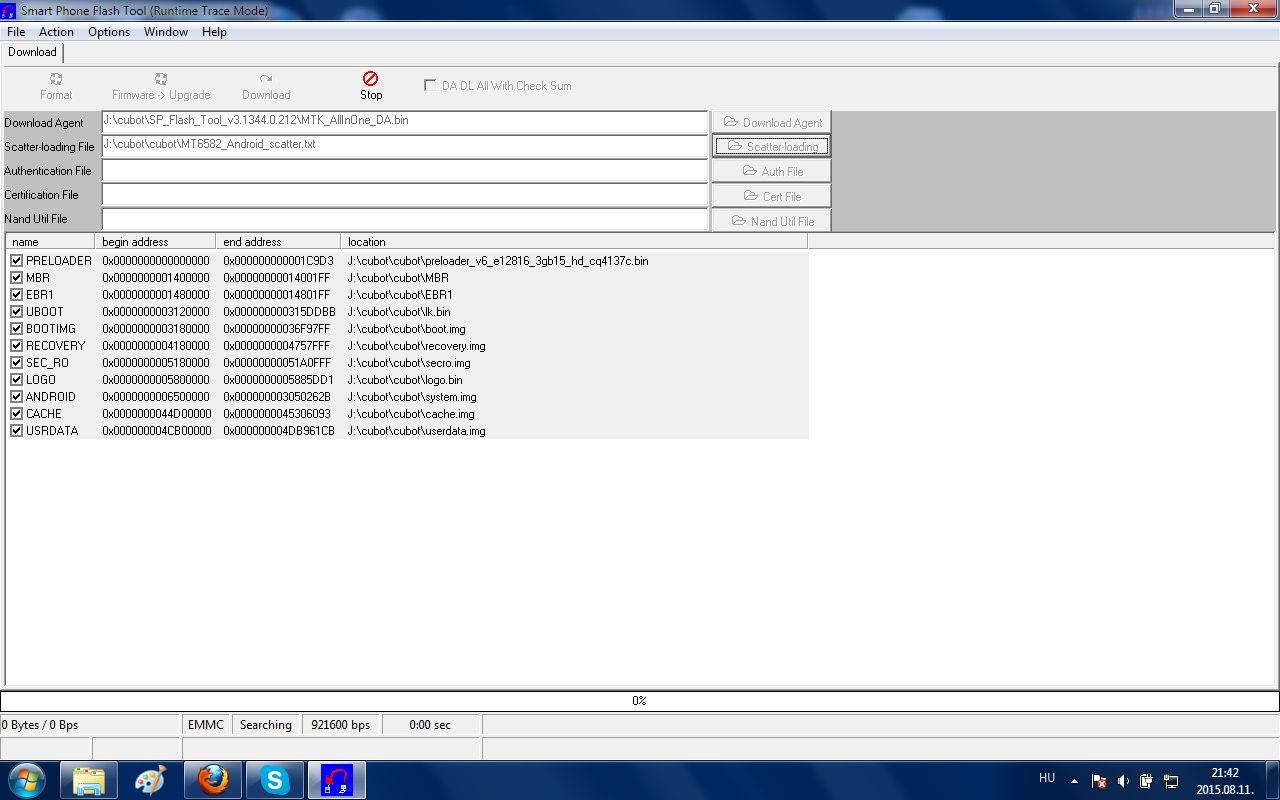
Task: Uncheck the SEC_RO partition checkbox
Action: tap(16, 363)
